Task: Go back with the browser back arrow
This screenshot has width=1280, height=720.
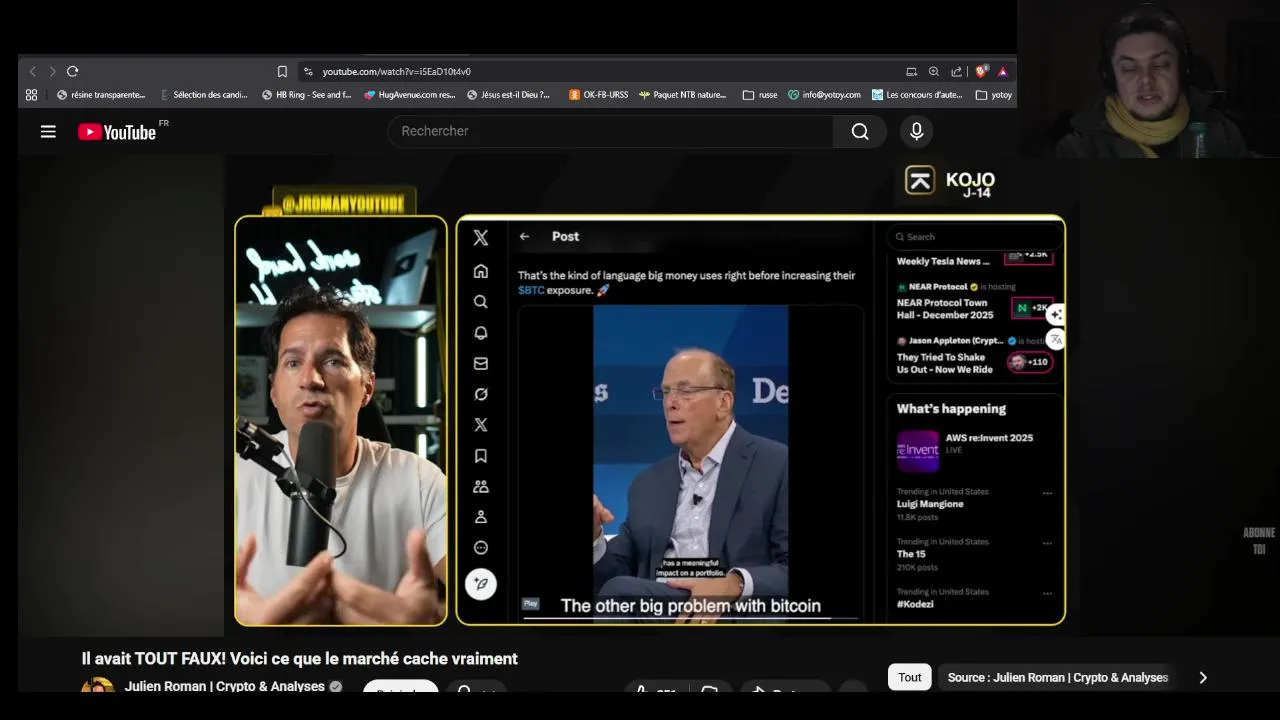Action: coord(32,71)
